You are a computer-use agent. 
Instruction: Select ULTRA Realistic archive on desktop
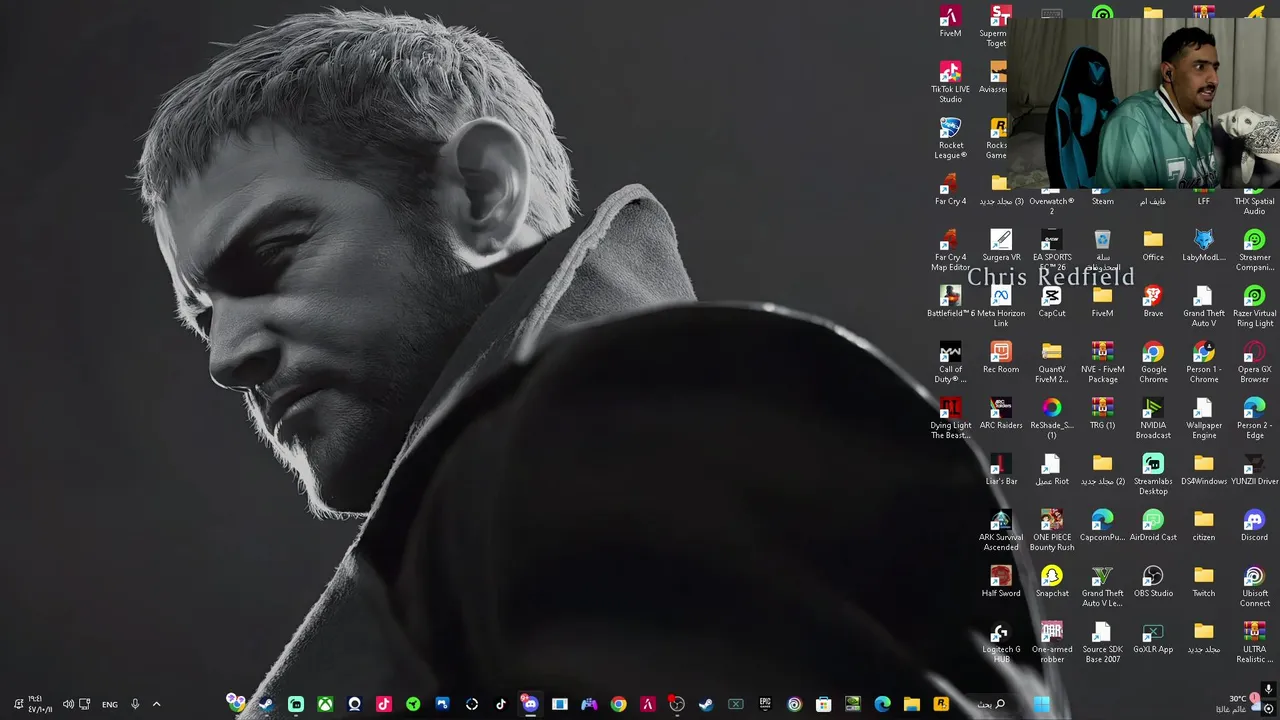coord(1254,642)
